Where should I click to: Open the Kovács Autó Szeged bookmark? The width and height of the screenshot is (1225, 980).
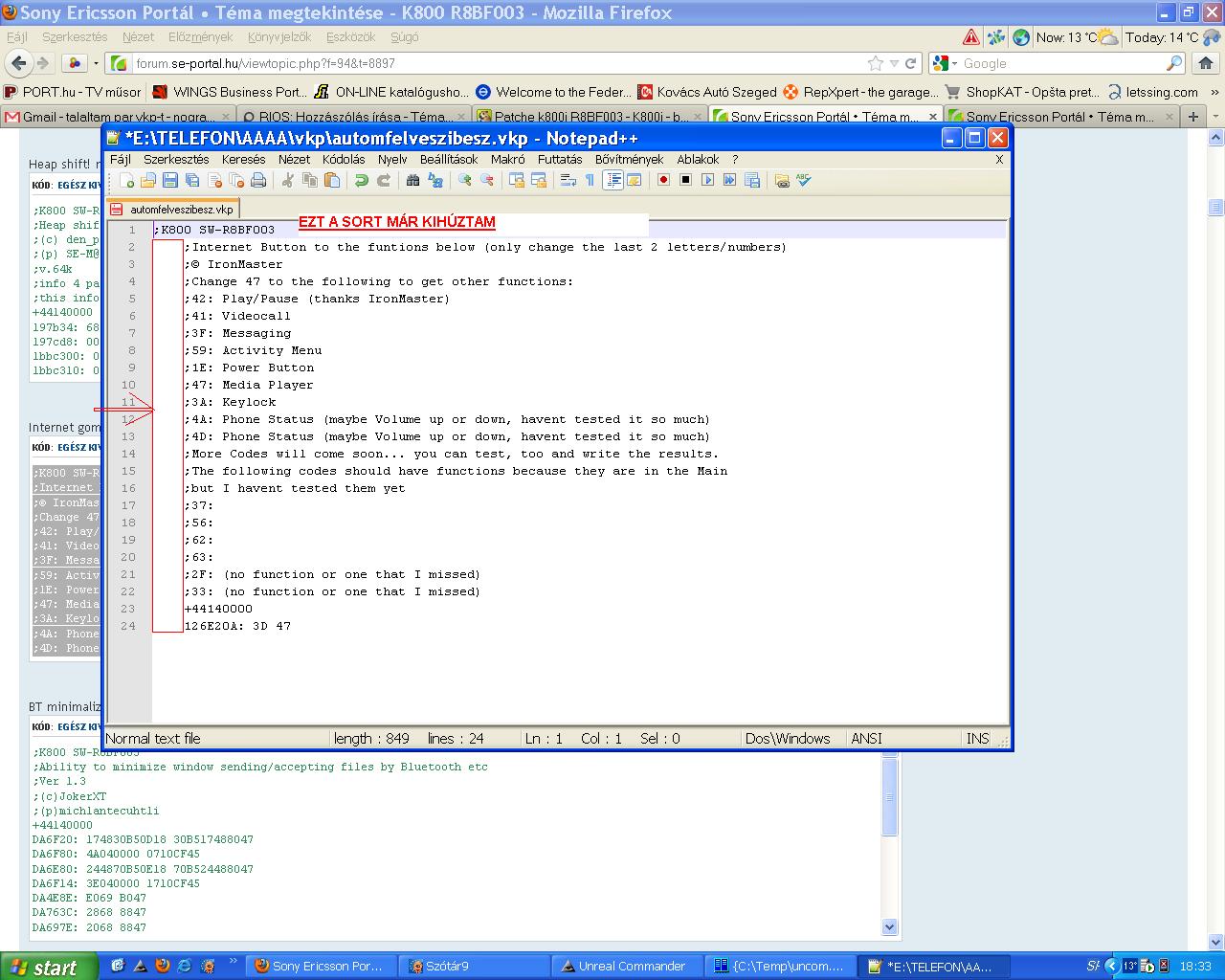[x=707, y=92]
